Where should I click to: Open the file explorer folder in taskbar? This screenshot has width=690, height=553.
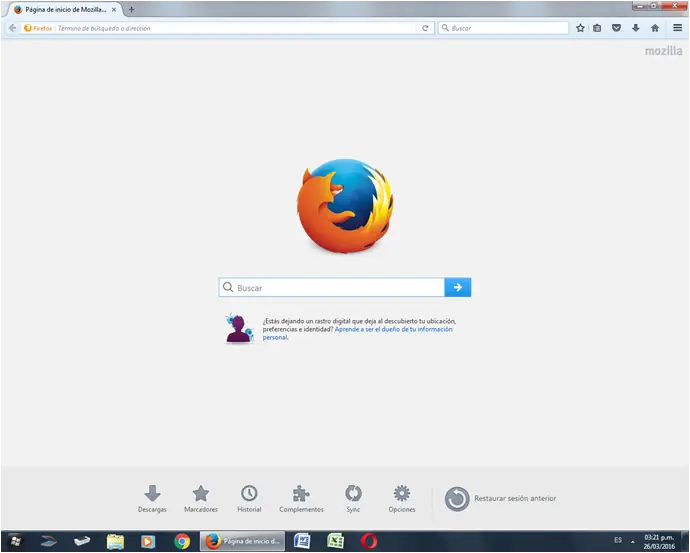coord(115,541)
